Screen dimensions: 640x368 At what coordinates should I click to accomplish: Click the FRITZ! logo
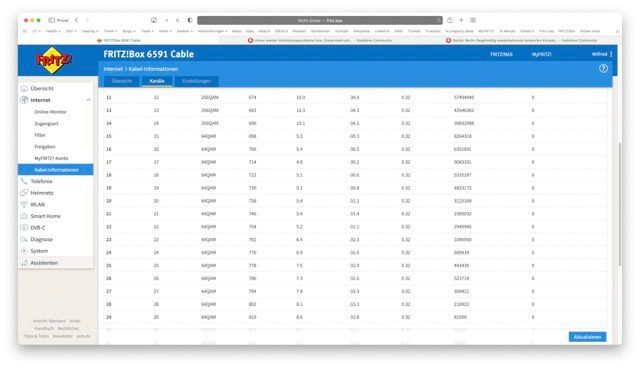pyautogui.click(x=54, y=60)
